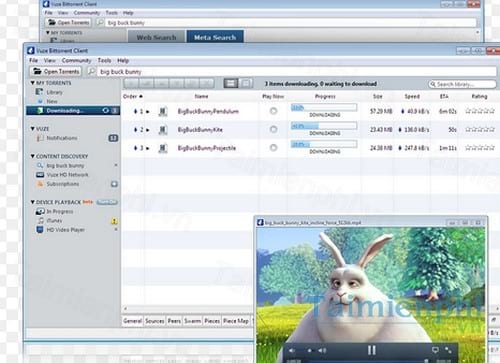Expand the BigBuckBunnyKite row arrow
Viewport: 500px width, 363px height.
pyautogui.click(x=148, y=130)
